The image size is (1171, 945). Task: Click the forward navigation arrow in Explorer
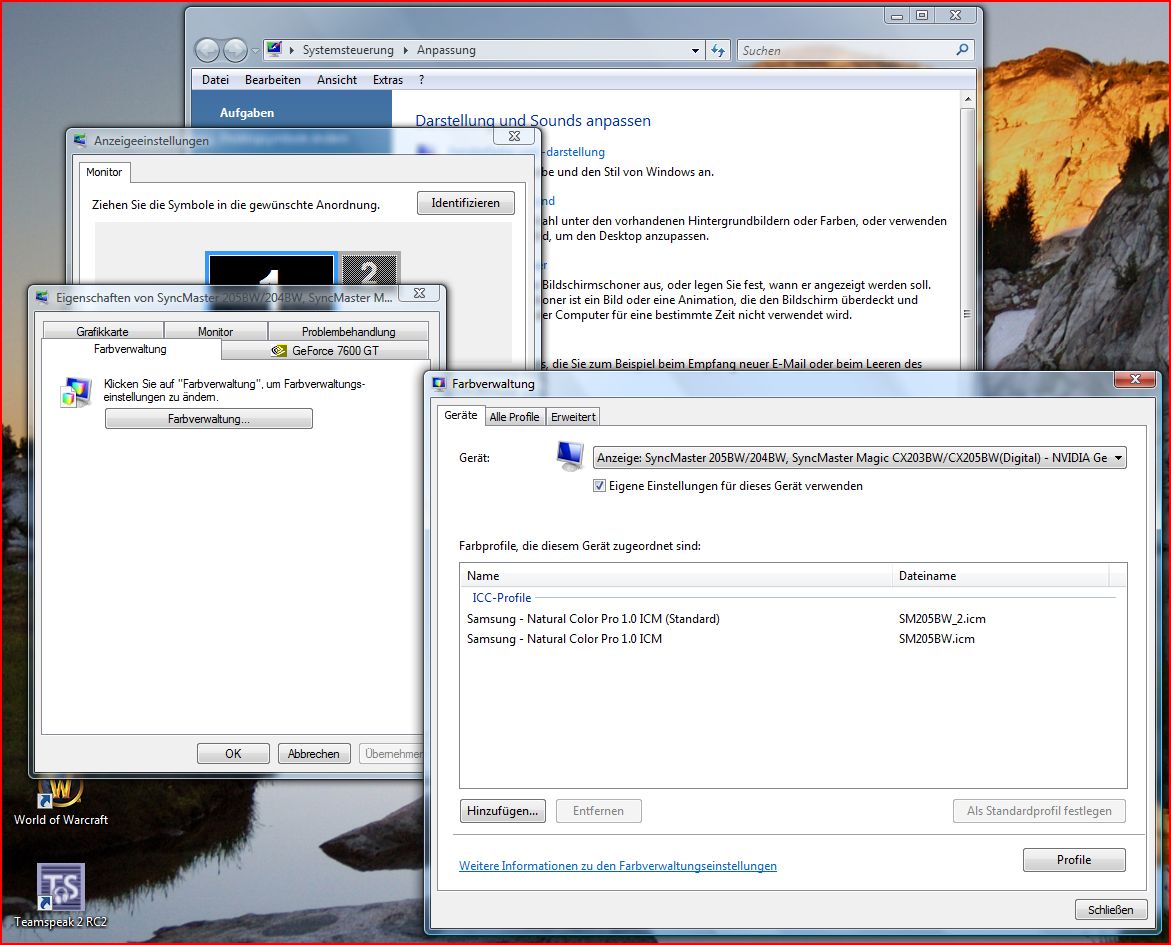[235, 50]
